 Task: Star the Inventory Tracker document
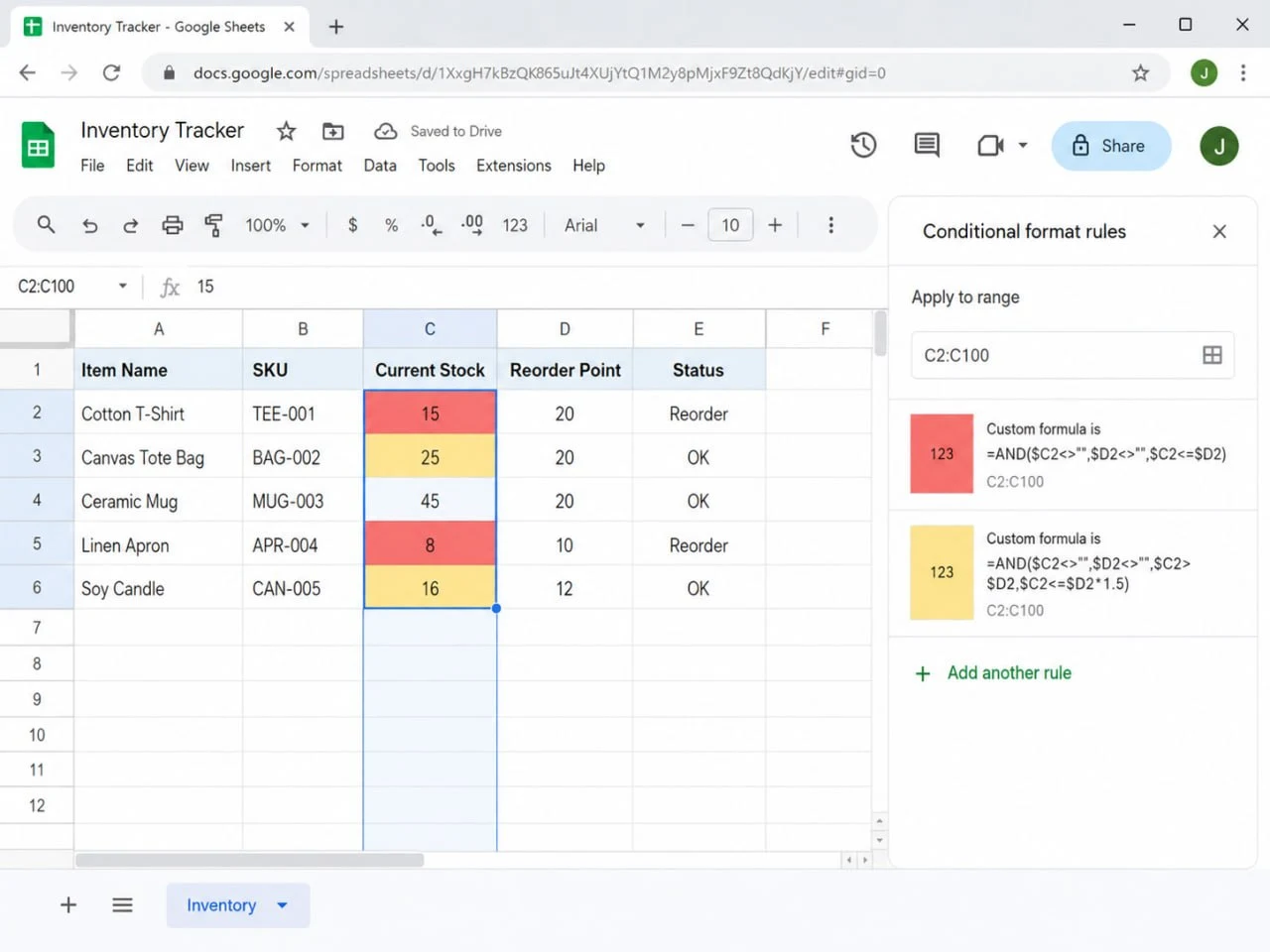click(286, 131)
